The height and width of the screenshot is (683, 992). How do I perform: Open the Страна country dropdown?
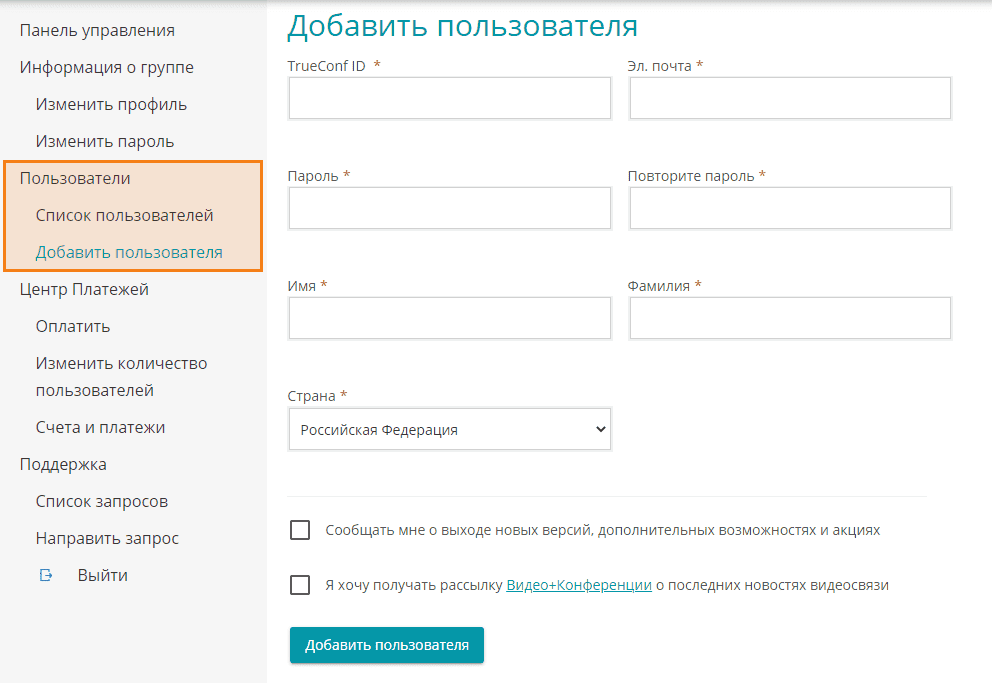pos(450,429)
